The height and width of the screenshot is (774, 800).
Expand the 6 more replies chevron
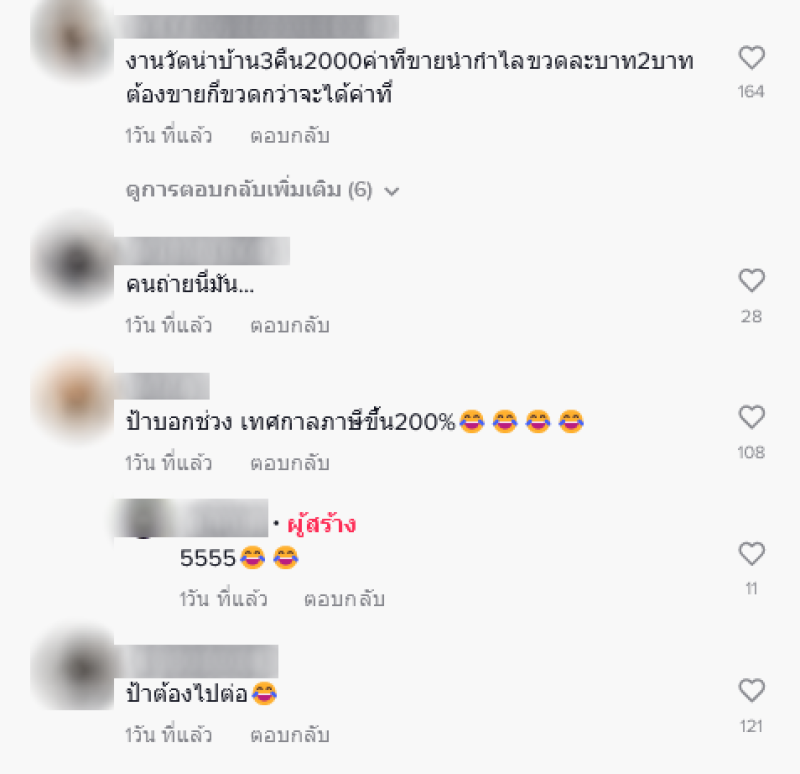coord(392,192)
